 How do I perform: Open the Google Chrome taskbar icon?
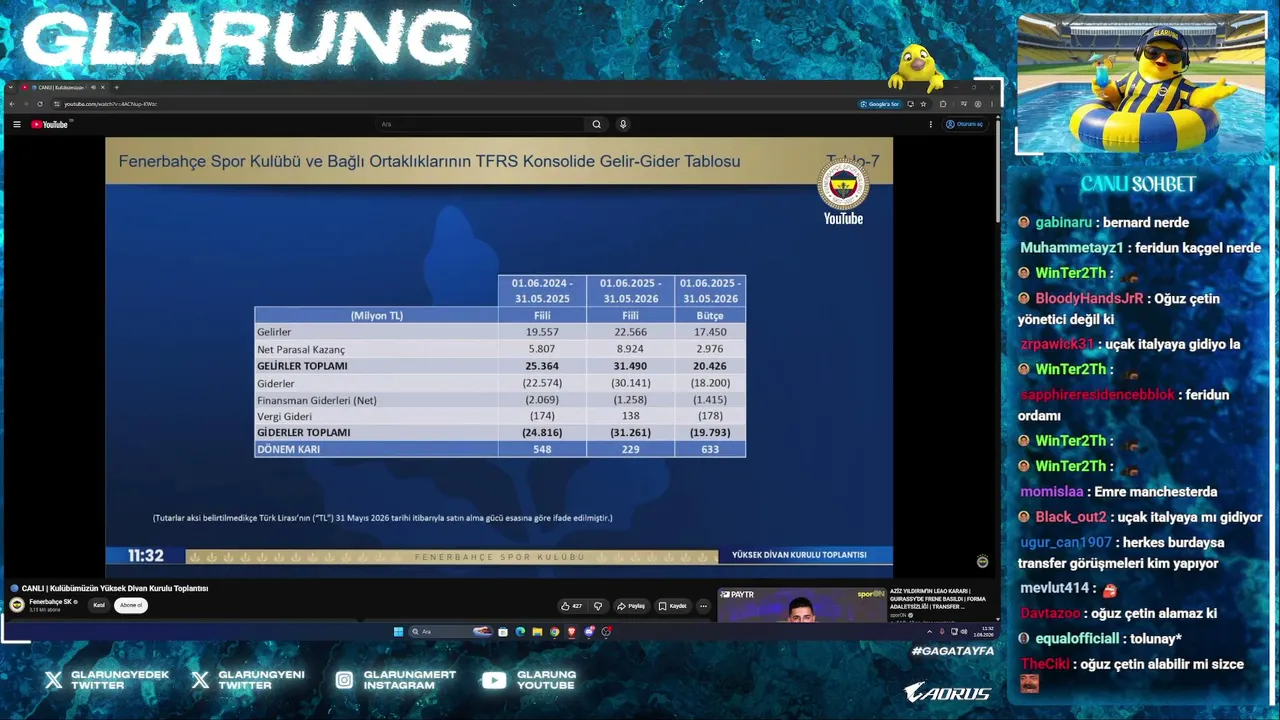555,632
